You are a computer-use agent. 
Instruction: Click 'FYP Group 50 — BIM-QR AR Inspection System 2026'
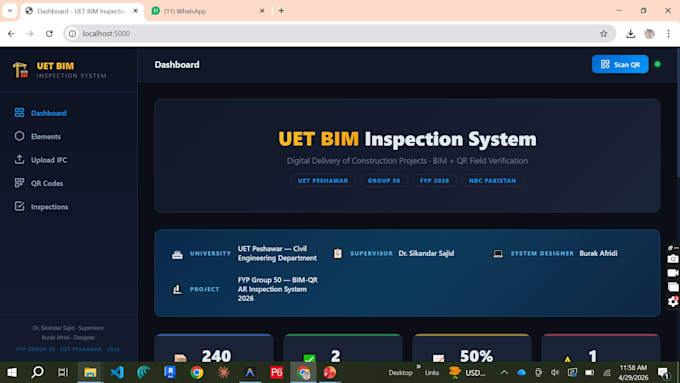(278, 289)
